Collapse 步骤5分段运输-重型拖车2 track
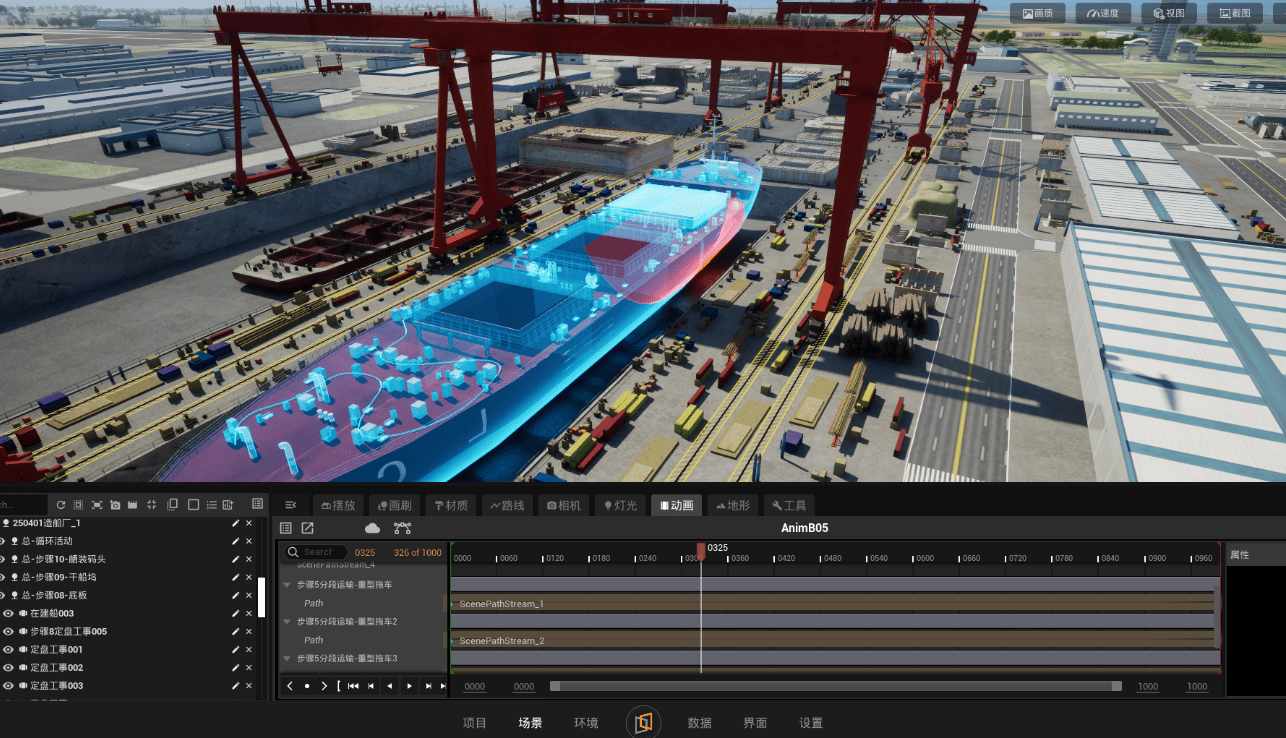 pos(288,622)
